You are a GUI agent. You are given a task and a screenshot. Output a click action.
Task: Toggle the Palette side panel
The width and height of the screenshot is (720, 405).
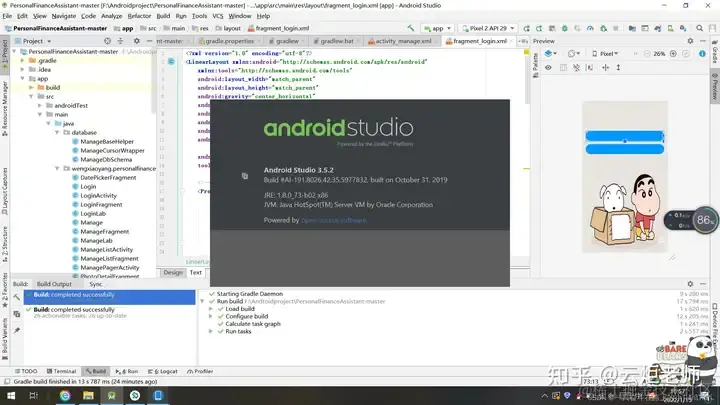[535, 66]
